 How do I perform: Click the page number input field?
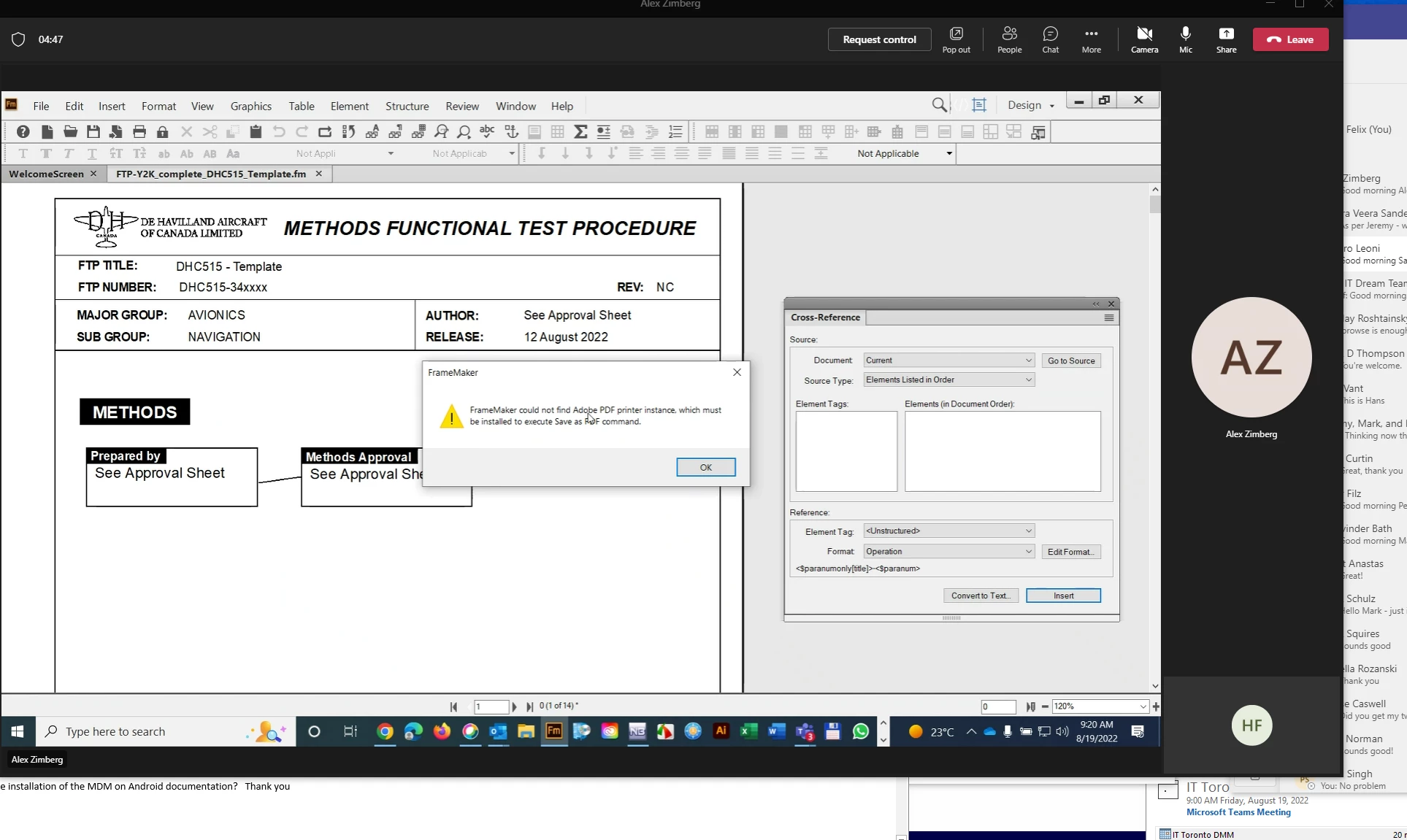(491, 706)
